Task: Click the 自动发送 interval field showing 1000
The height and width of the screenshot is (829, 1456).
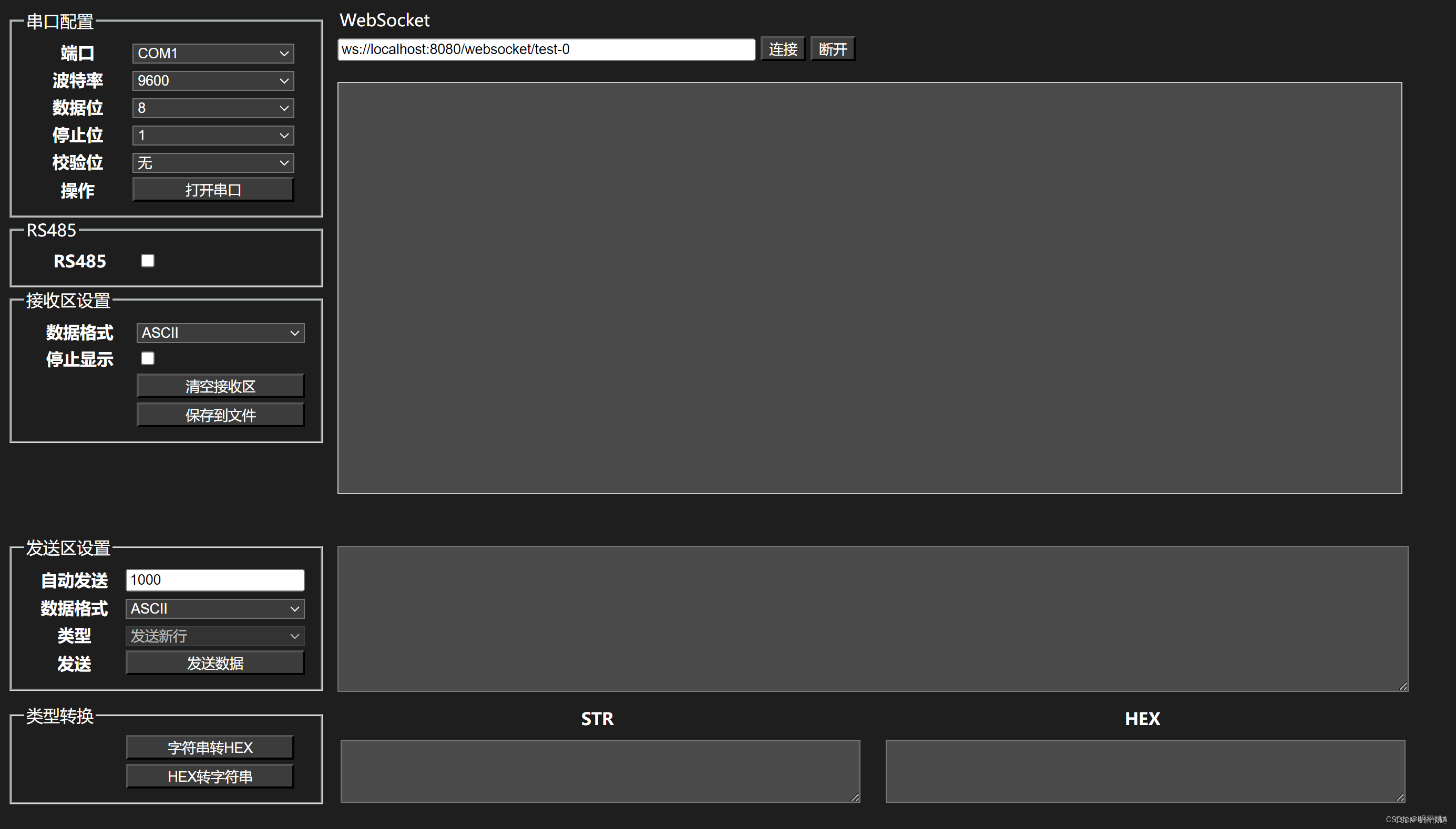Action: (215, 579)
